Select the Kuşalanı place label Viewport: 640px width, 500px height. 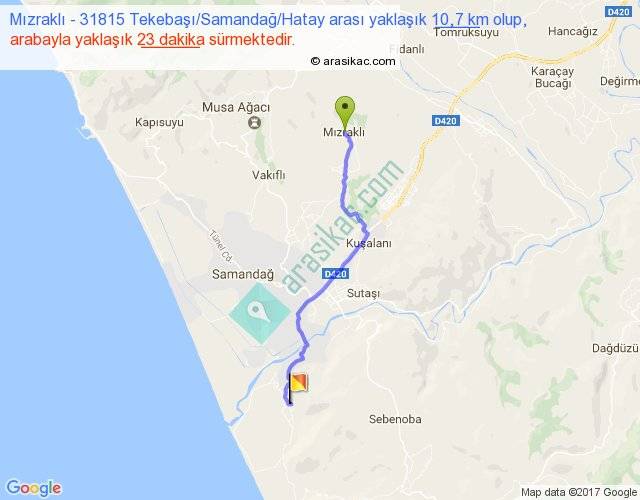(x=369, y=243)
